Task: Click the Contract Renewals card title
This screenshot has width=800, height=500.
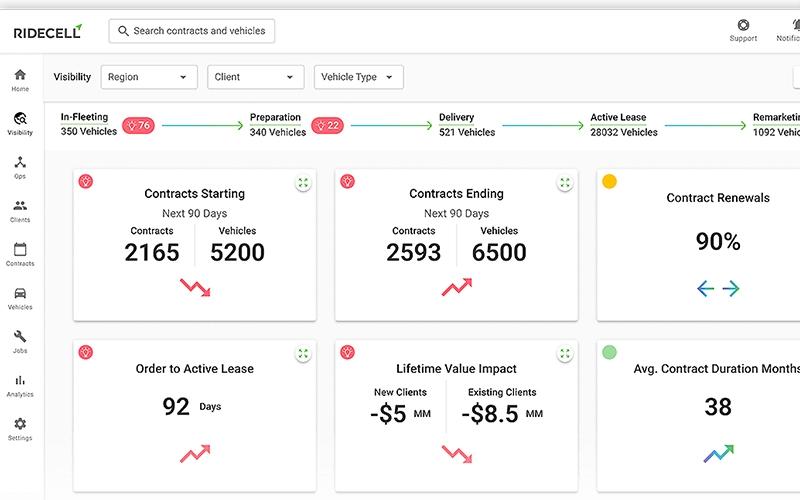Action: (x=718, y=198)
